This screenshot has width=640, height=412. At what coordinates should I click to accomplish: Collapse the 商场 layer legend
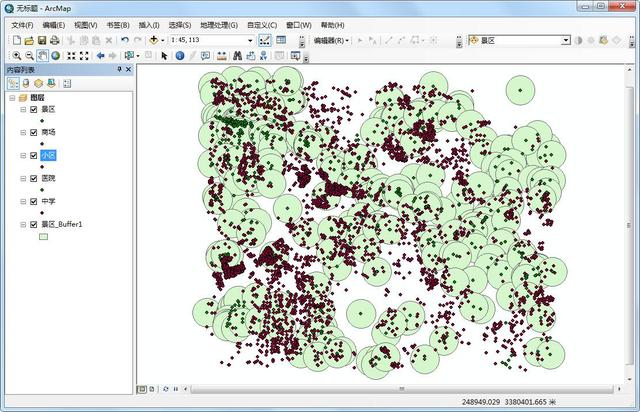pyautogui.click(x=23, y=132)
